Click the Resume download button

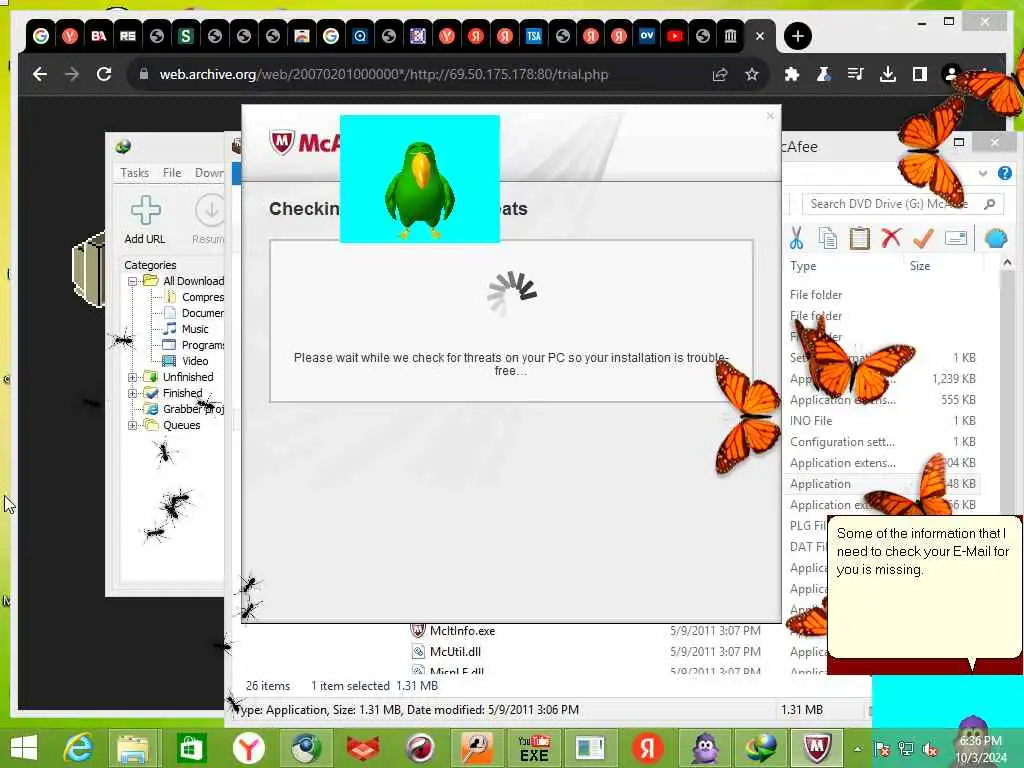pyautogui.click(x=208, y=220)
